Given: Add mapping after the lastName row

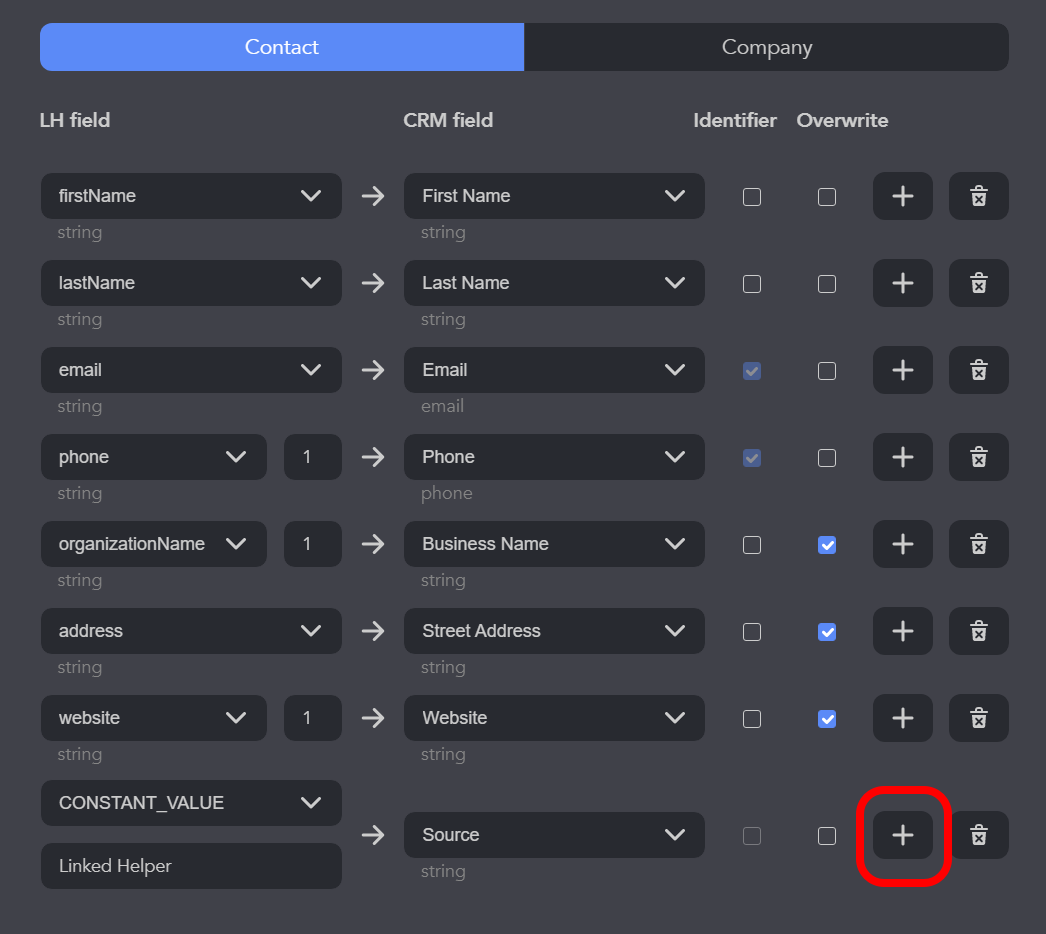Looking at the screenshot, I should coord(903,283).
